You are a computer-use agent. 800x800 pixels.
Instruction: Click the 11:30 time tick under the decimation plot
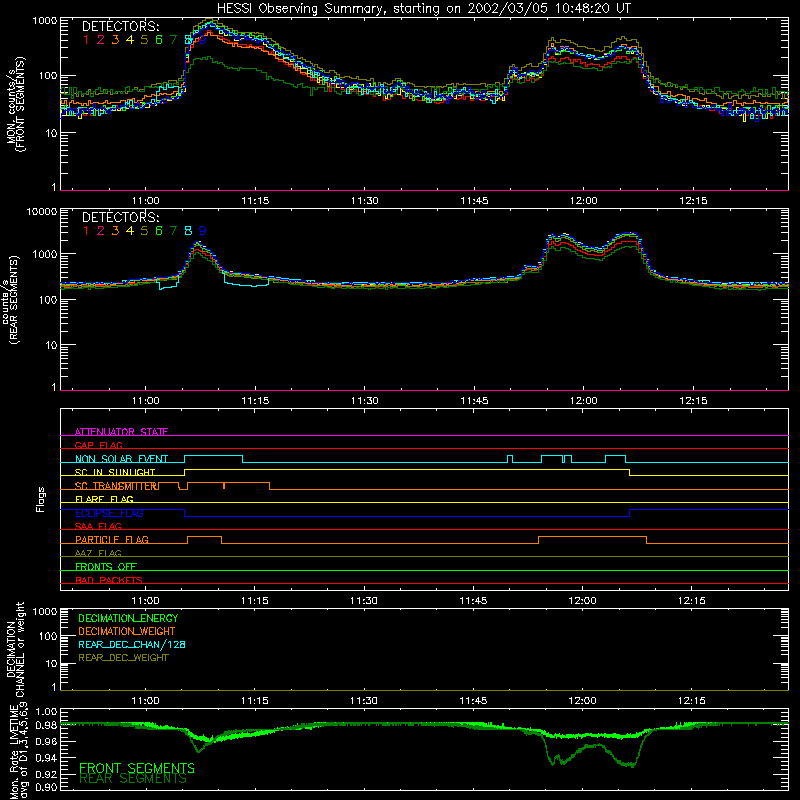363,701
